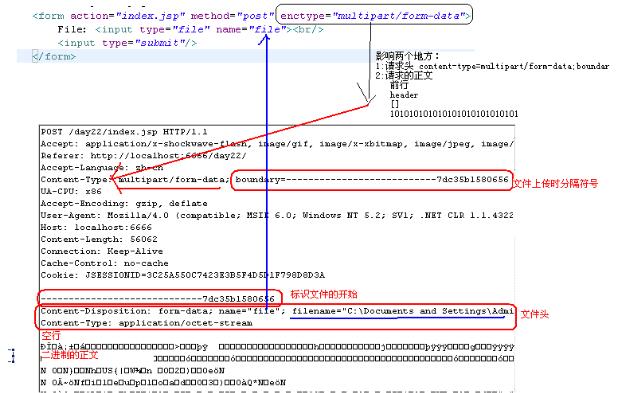631x393 pixels.
Task: Click the Cookie: JSESSIONID header line
Action: 183,275
